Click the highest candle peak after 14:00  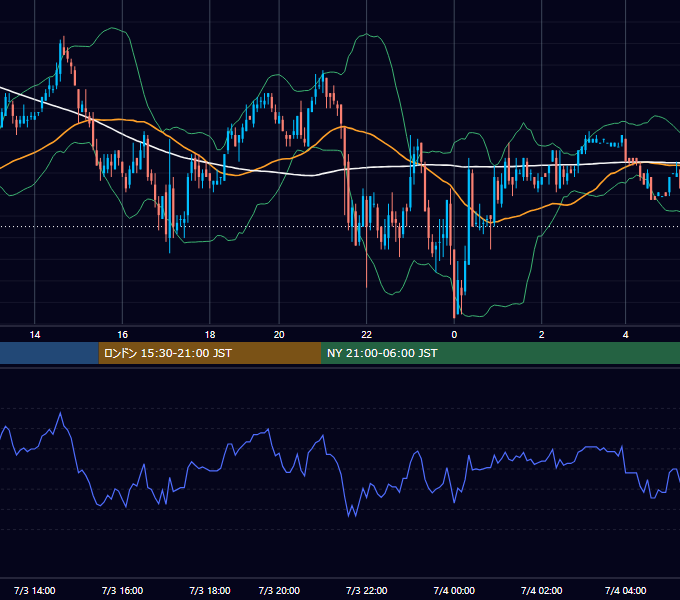[63, 46]
